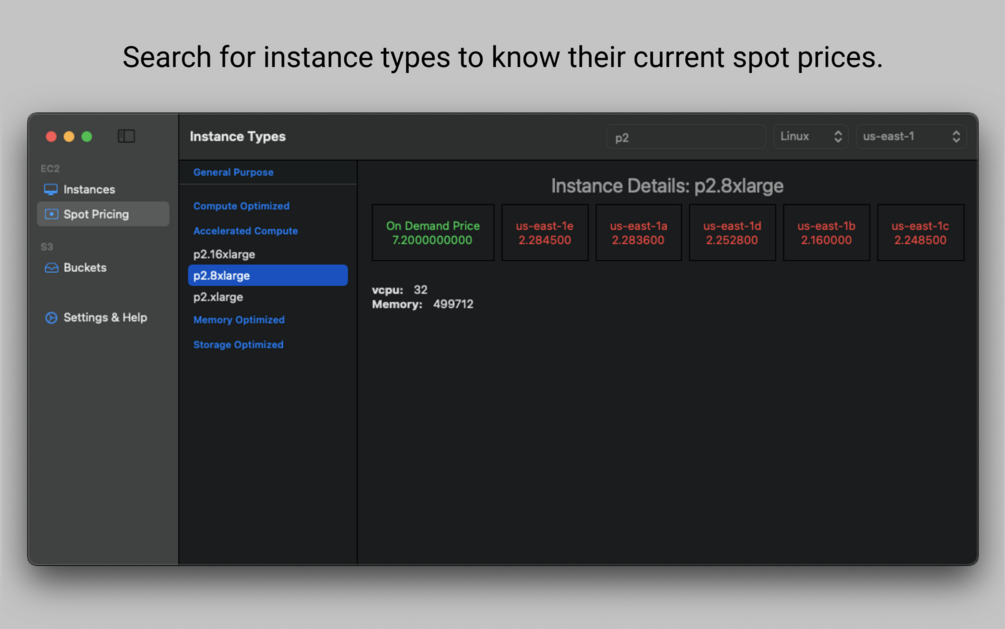Click the us-east-1b spot price box
Image resolution: width=1005 pixels, height=629 pixels.
click(x=826, y=233)
